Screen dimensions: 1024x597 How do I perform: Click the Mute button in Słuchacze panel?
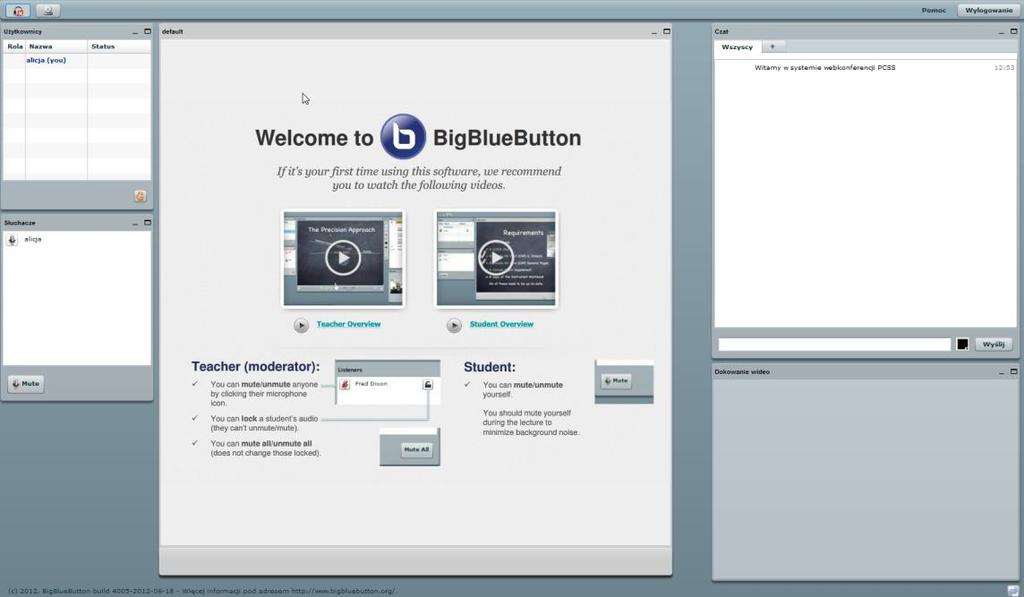click(x=25, y=383)
